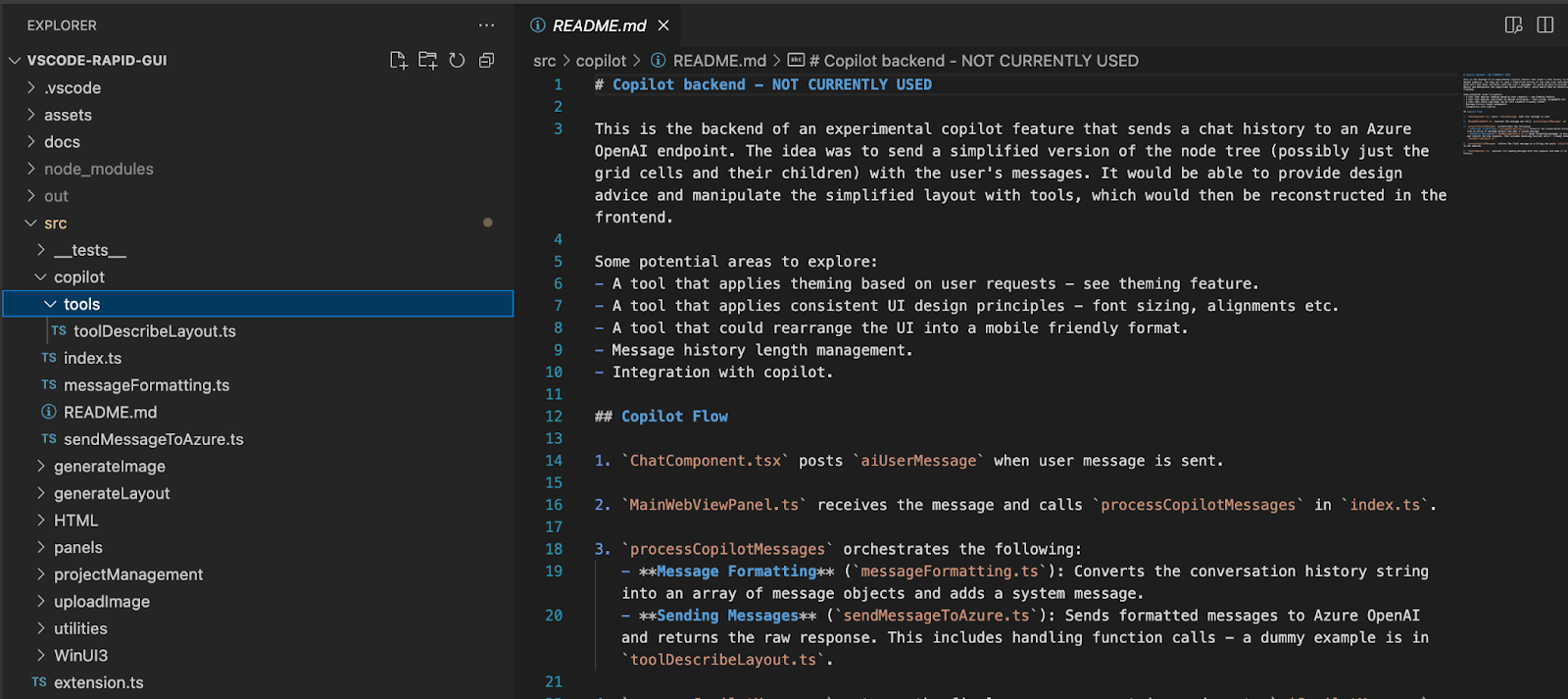The width and height of the screenshot is (1568, 699).
Task: Click the '## Copilot Flow' heading text
Action: click(x=661, y=417)
